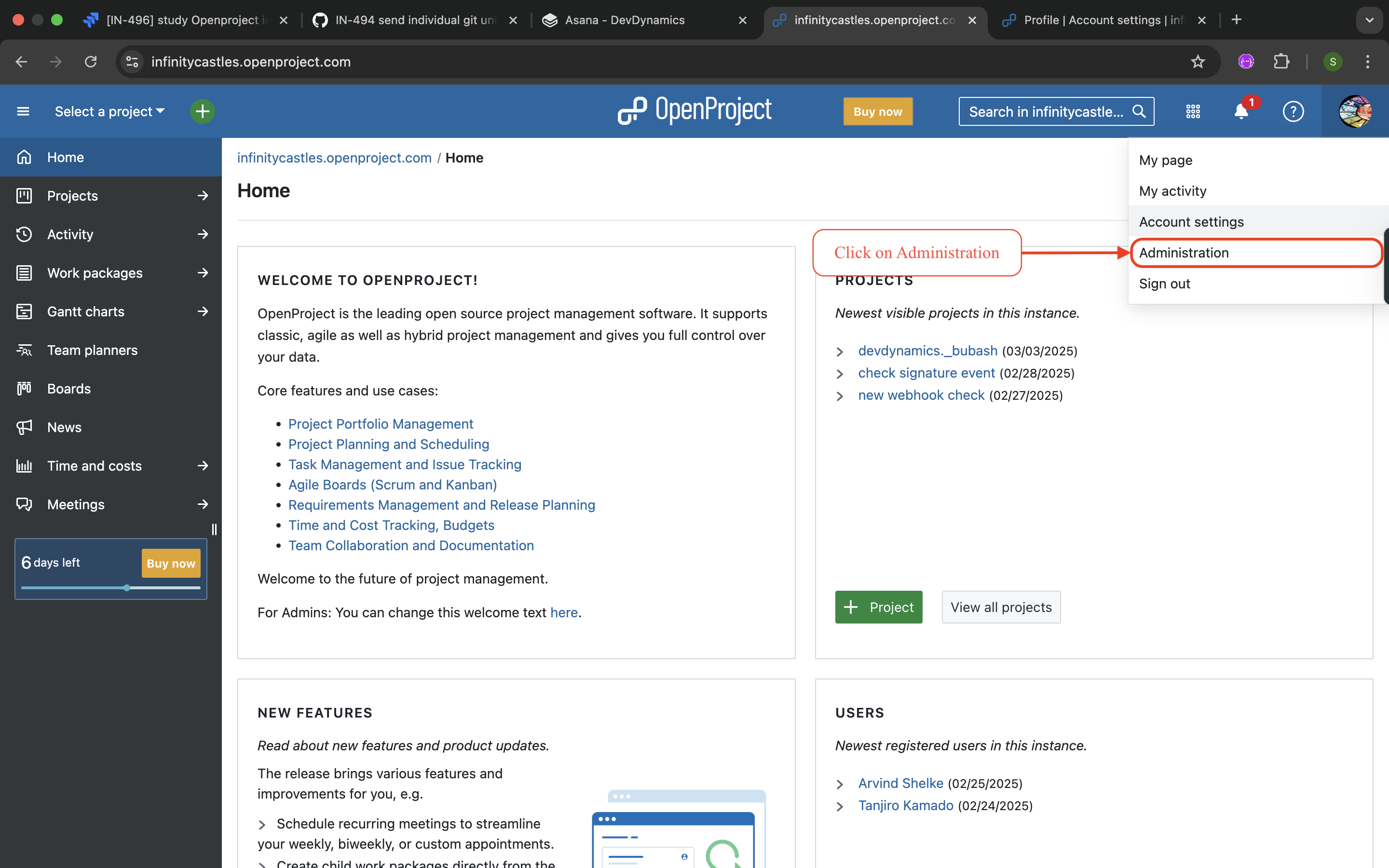Expand the Arvind Shelke user entry
1389x868 pixels.
[x=840, y=784]
